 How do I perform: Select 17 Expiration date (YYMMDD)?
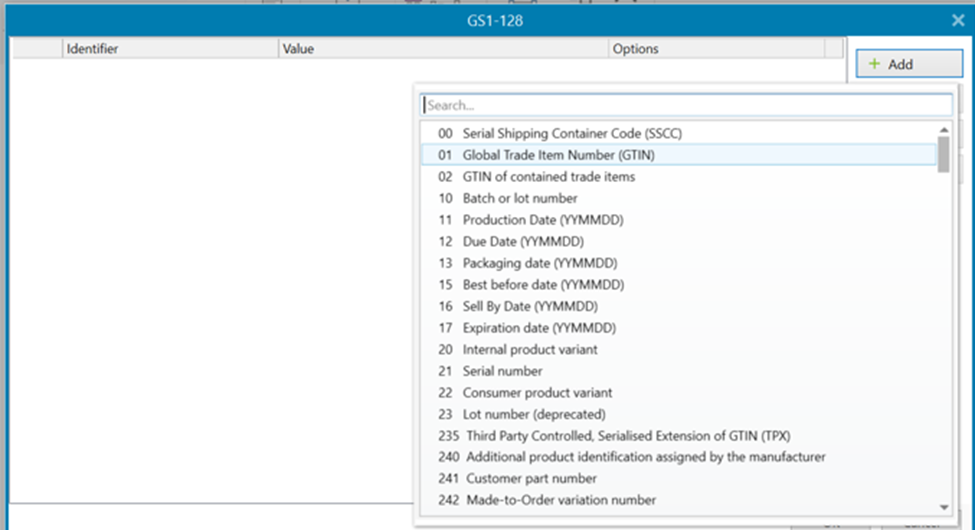click(539, 328)
